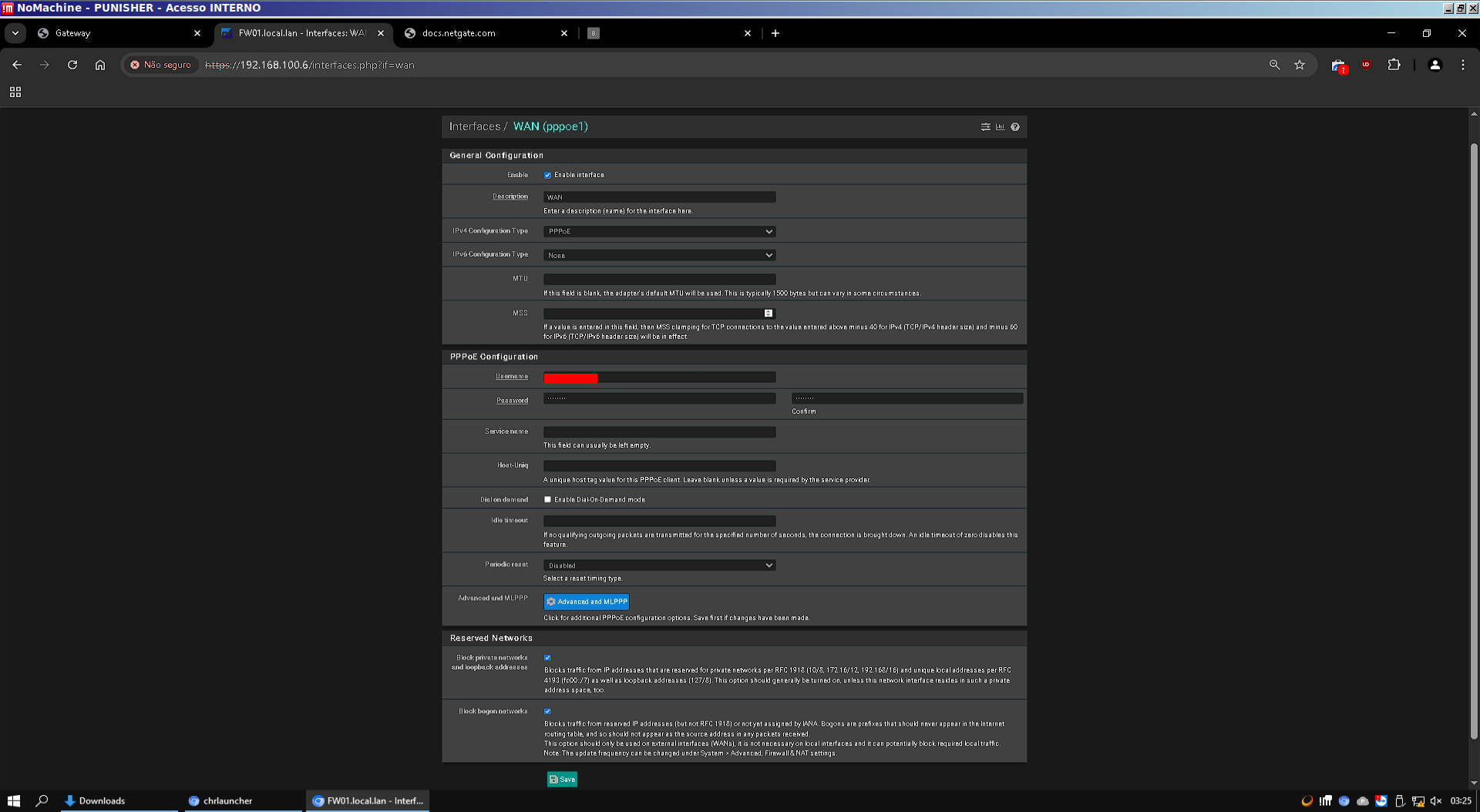1480x812 pixels.
Task: Bookmark this page with the star
Action: click(x=1300, y=65)
